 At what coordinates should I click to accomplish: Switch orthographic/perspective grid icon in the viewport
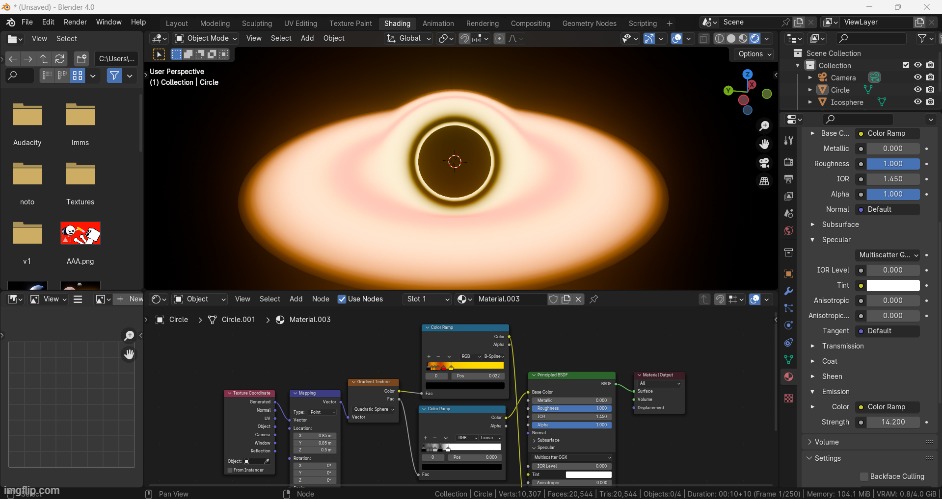pyautogui.click(x=764, y=181)
